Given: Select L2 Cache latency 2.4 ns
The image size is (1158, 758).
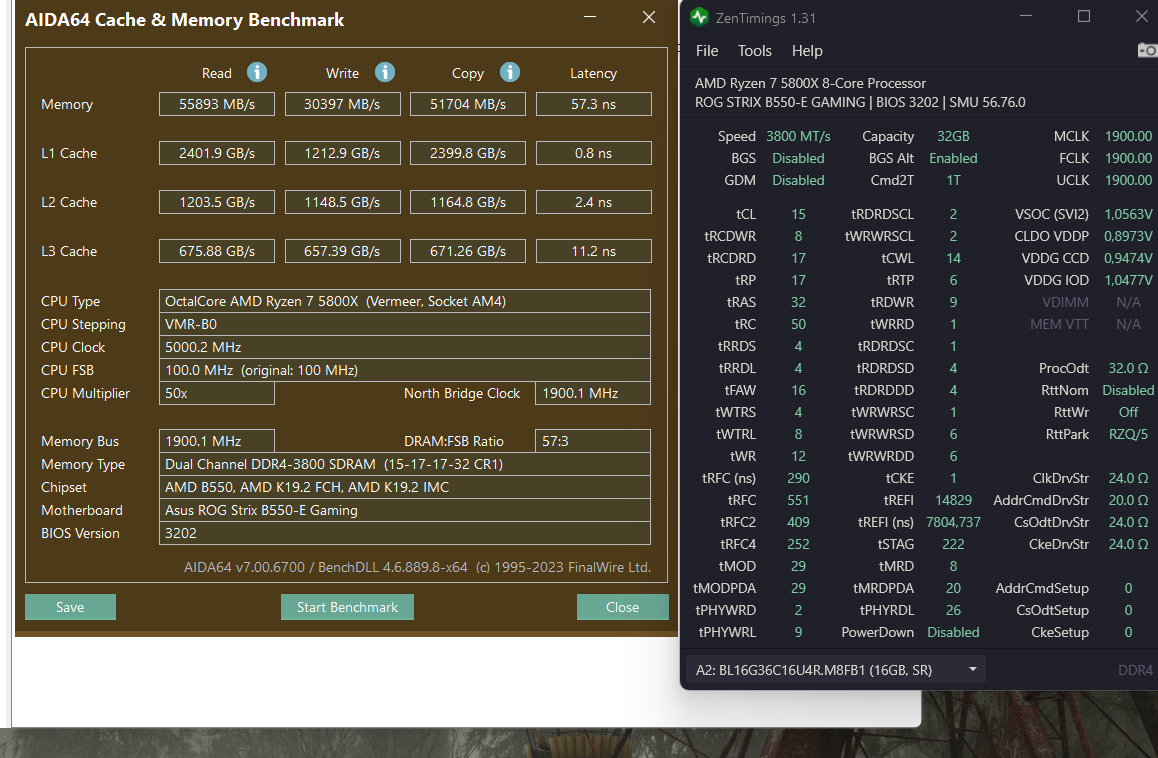Looking at the screenshot, I should click(x=593, y=202).
